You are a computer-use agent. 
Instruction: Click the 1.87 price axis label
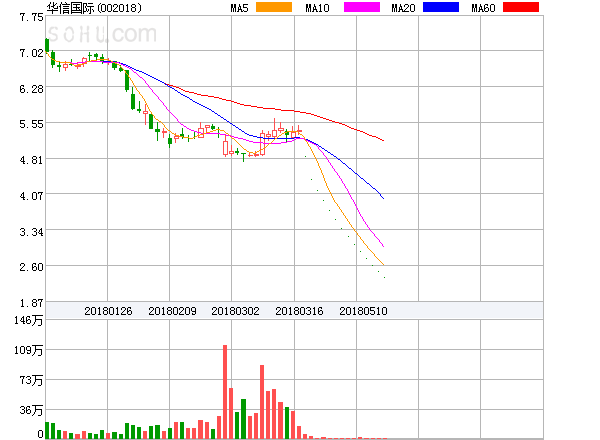pyautogui.click(x=31, y=303)
